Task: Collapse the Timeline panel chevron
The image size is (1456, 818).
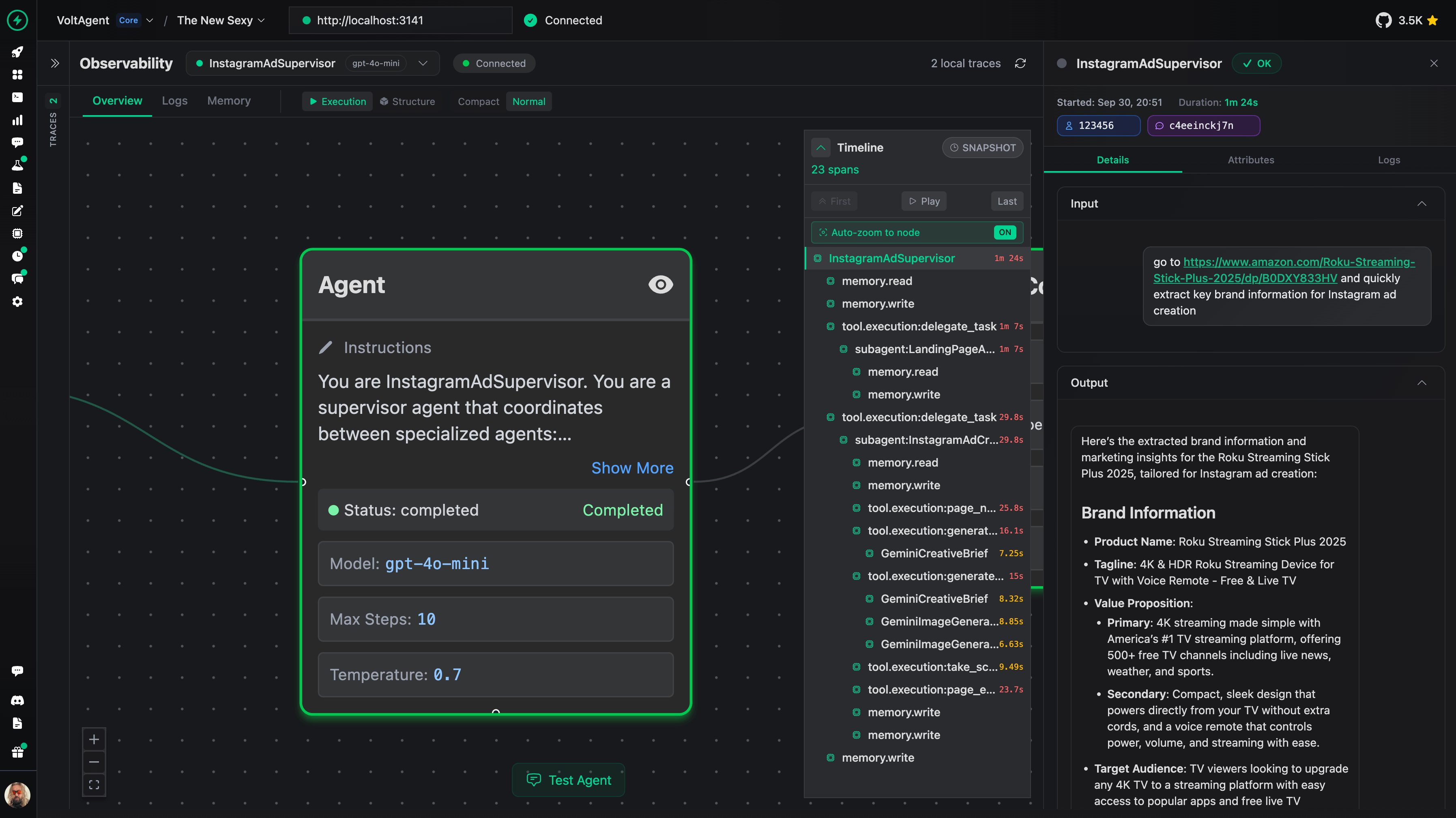Action: 821,148
